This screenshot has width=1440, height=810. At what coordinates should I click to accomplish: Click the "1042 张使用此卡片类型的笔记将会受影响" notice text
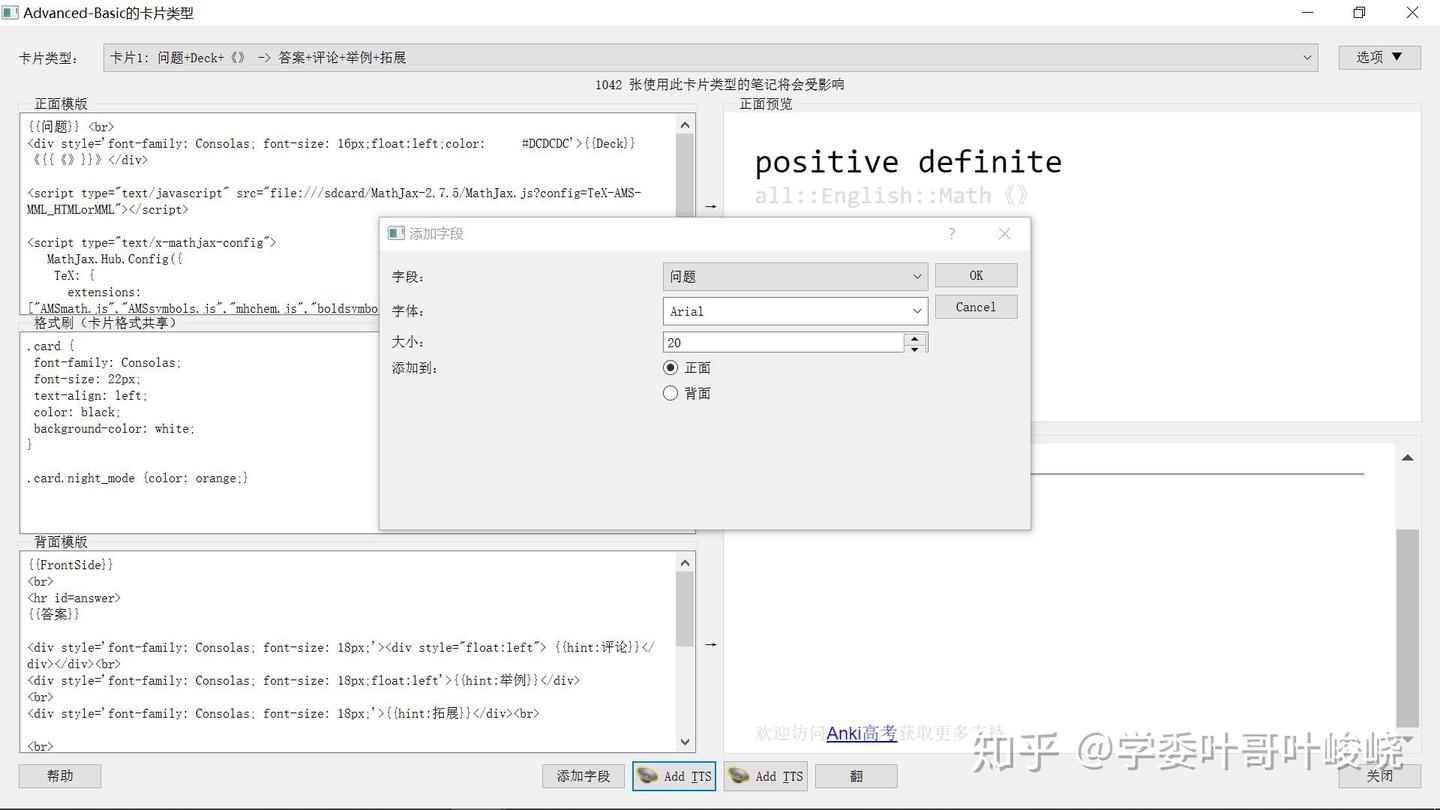pos(720,85)
